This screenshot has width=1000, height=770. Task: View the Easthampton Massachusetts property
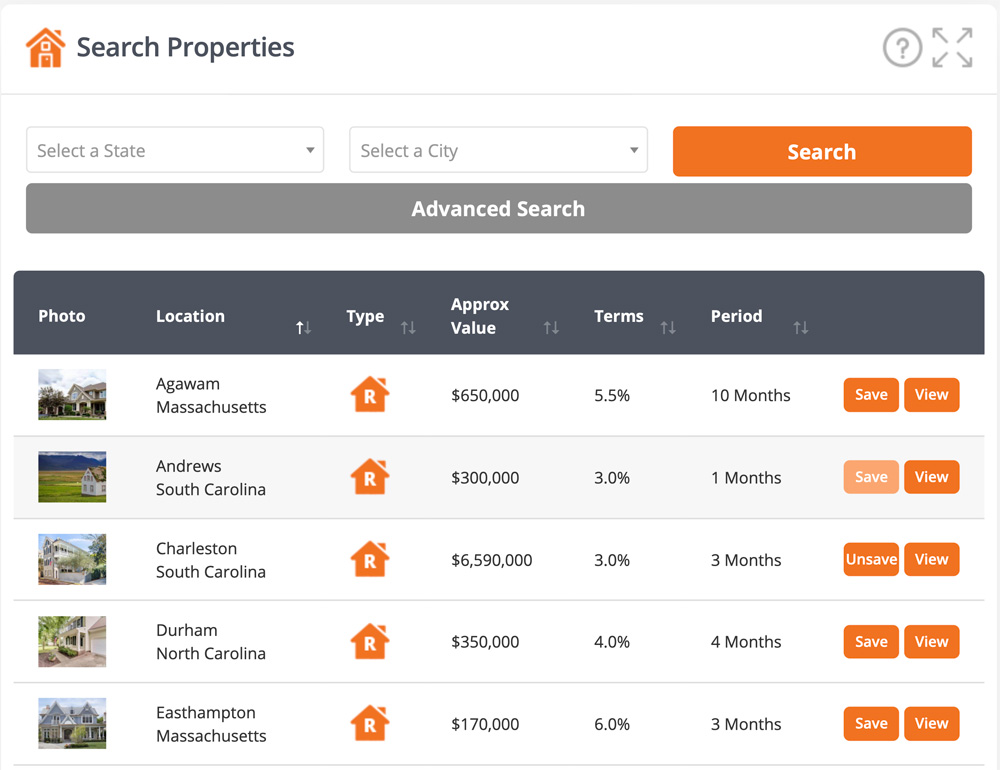coord(931,724)
